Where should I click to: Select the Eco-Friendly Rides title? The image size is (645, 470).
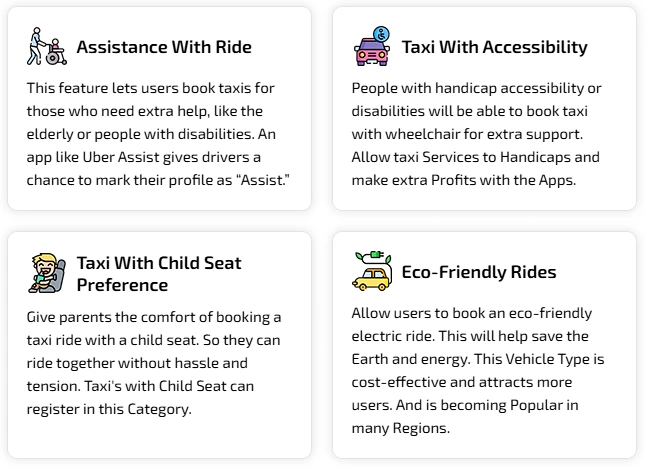pyautogui.click(x=478, y=272)
